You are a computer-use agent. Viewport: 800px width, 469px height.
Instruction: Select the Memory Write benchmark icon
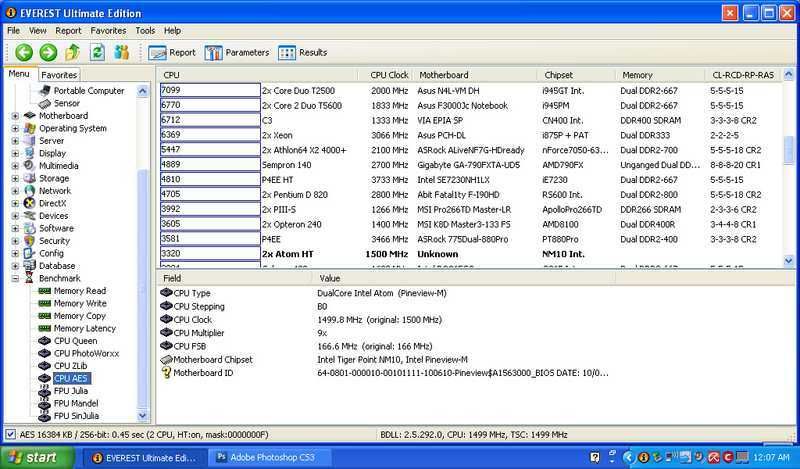[x=45, y=303]
